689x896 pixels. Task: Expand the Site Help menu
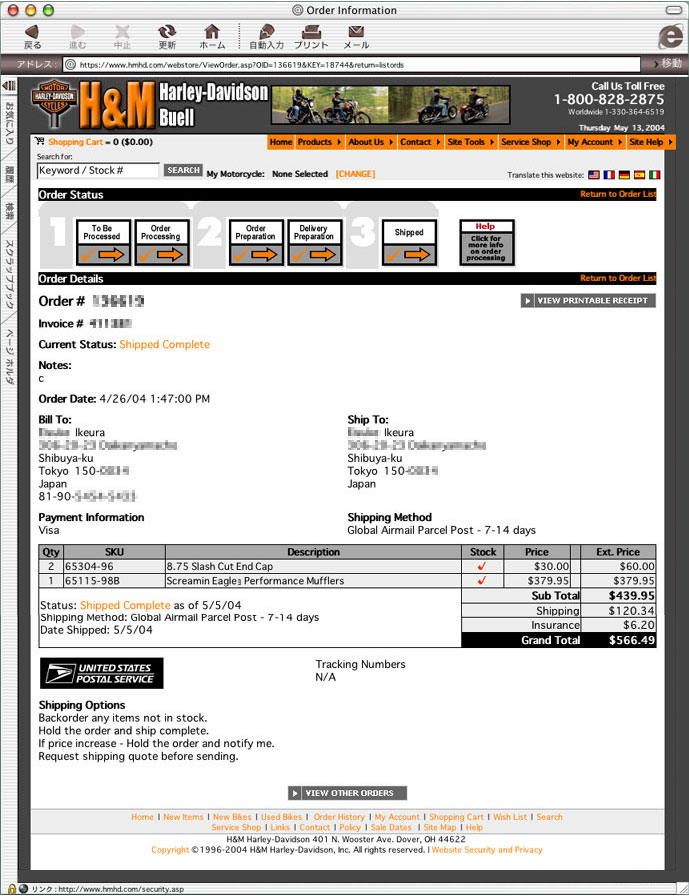[x=651, y=142]
